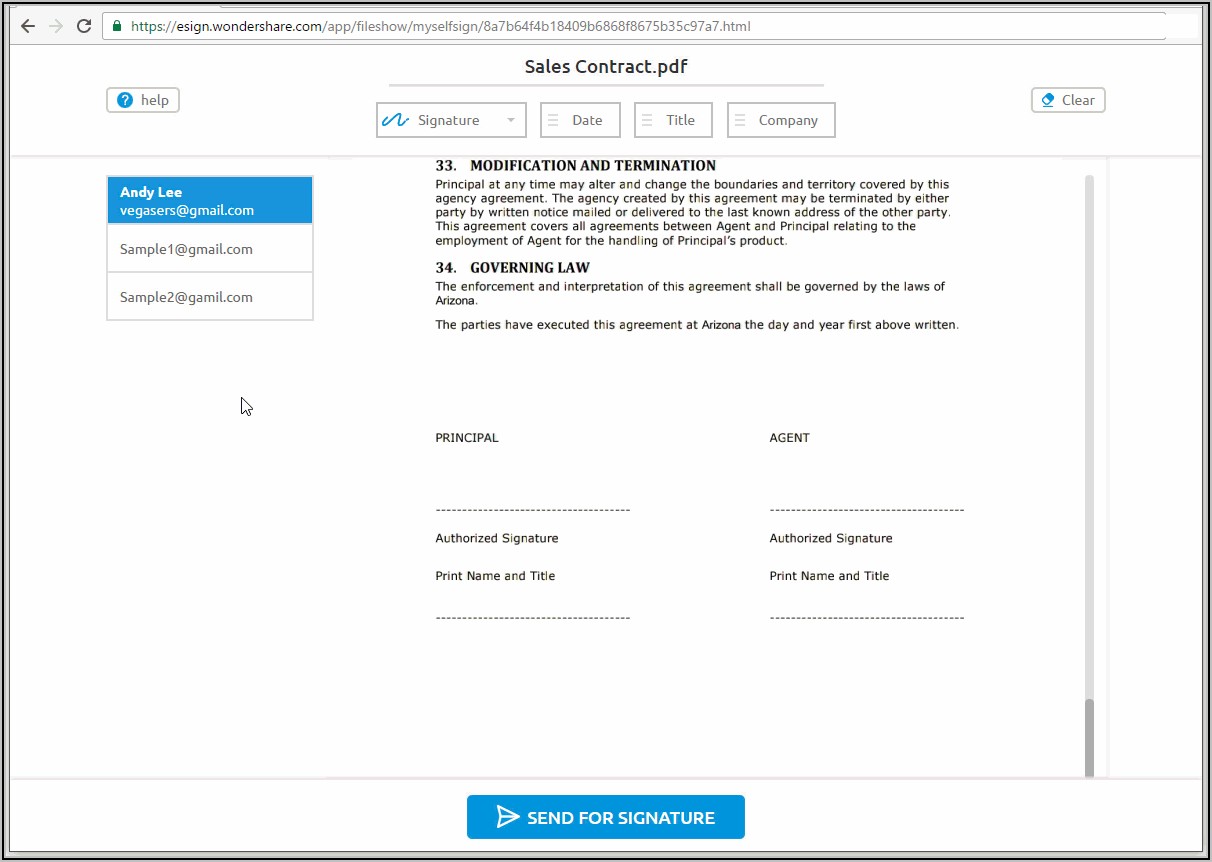The image size is (1212, 862).
Task: Click the AGENT authorized signature line
Action: [866, 510]
